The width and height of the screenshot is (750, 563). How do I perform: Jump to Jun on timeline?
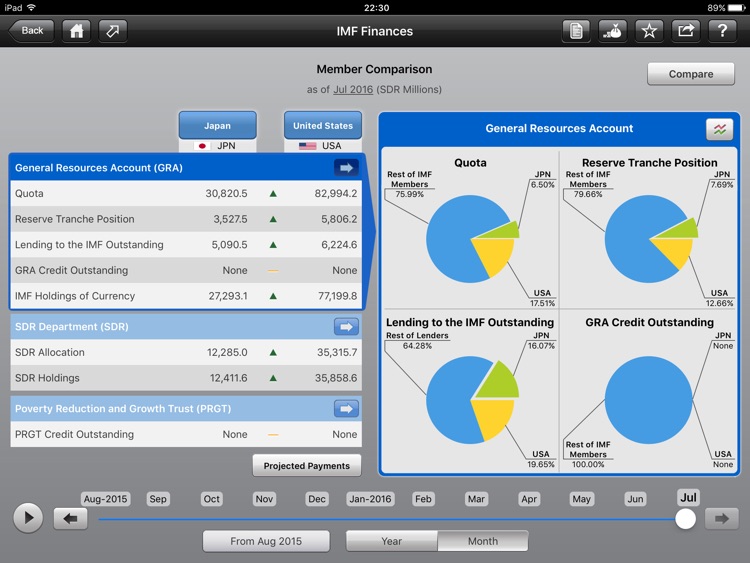point(635,499)
